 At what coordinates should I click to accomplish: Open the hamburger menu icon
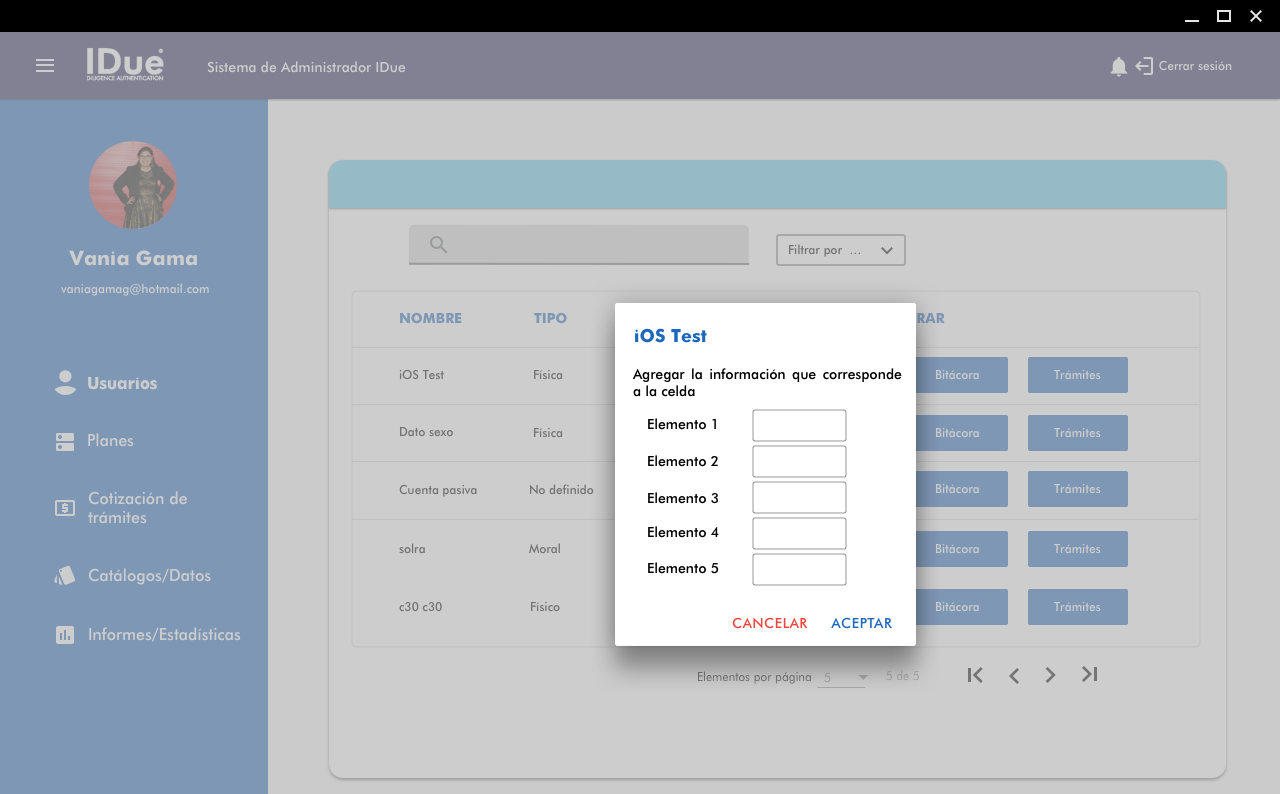click(45, 66)
